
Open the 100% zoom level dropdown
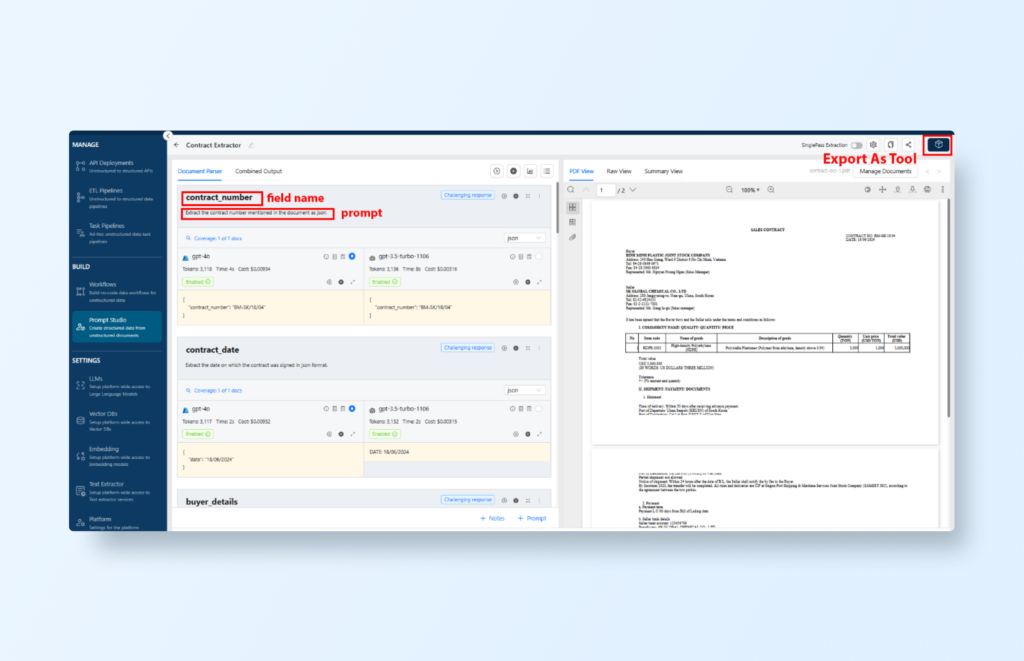click(x=749, y=189)
